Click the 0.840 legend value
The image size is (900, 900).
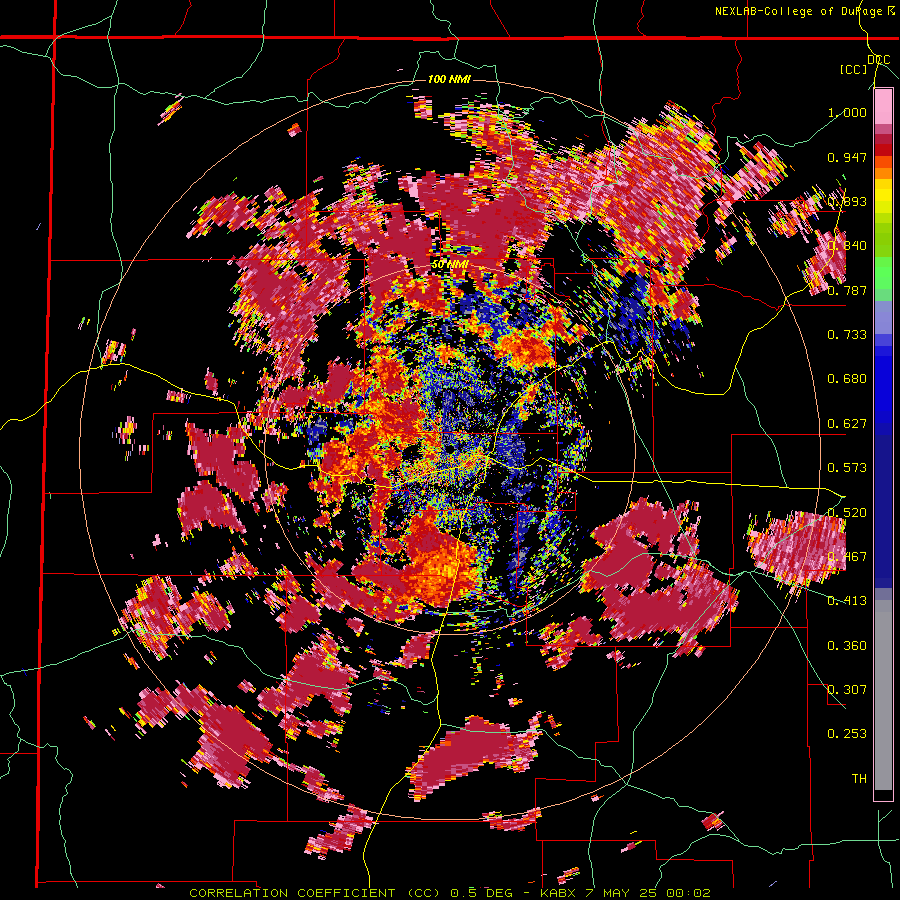coord(847,246)
